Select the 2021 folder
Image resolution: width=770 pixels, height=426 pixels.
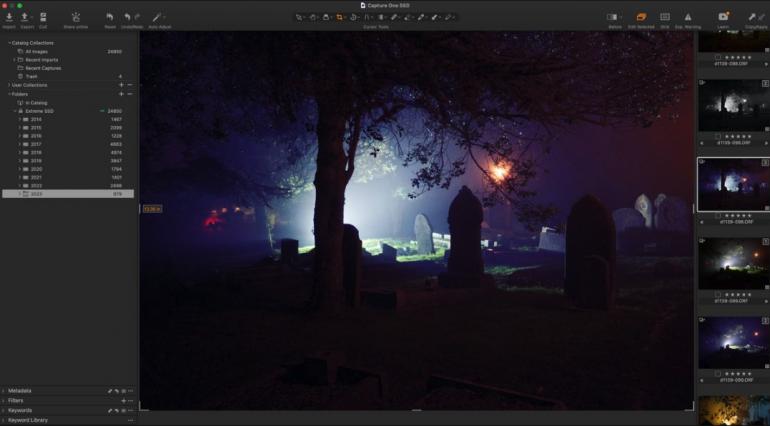[68, 177]
